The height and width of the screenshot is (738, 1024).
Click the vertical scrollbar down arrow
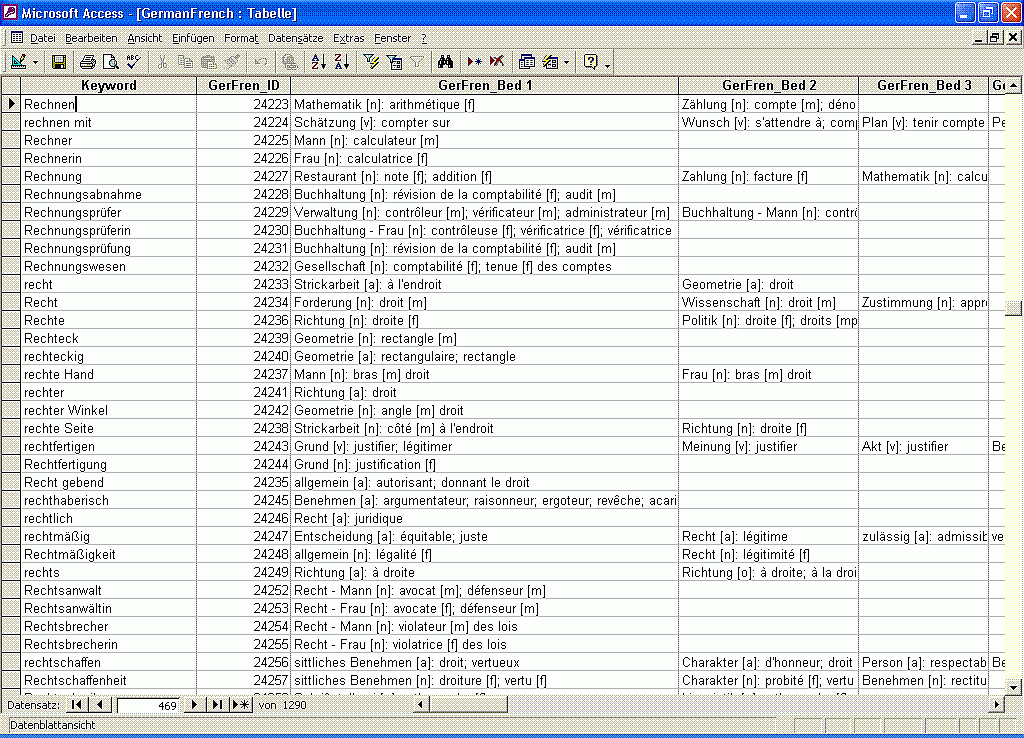pos(1013,686)
